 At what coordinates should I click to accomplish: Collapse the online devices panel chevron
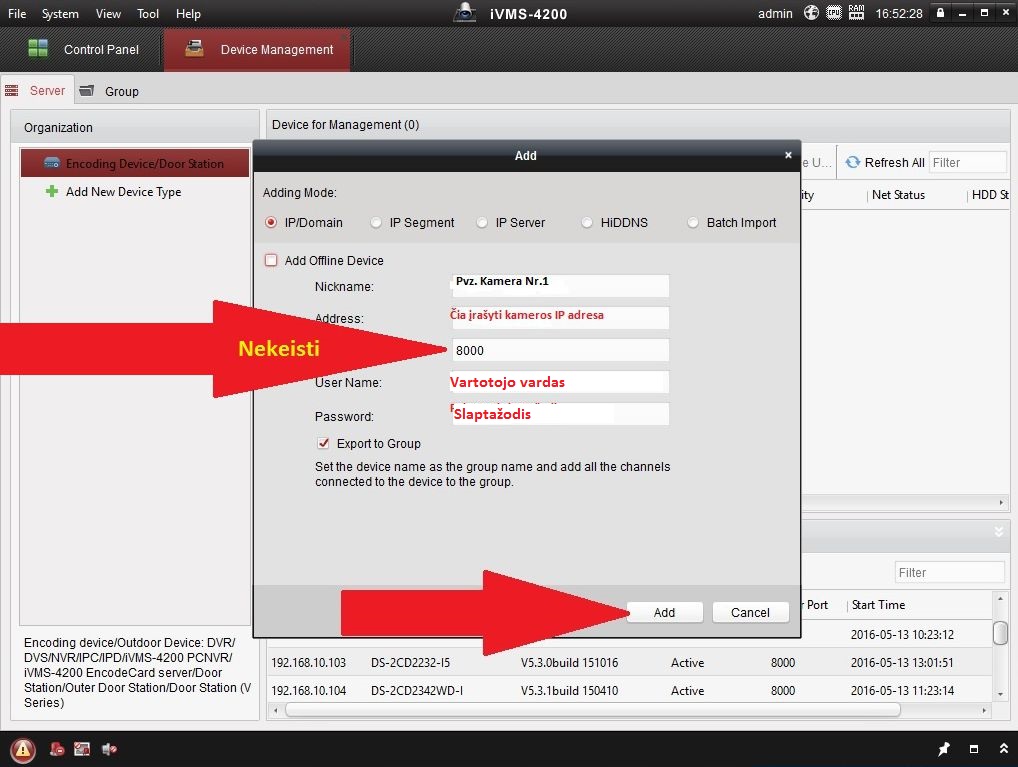[999, 532]
